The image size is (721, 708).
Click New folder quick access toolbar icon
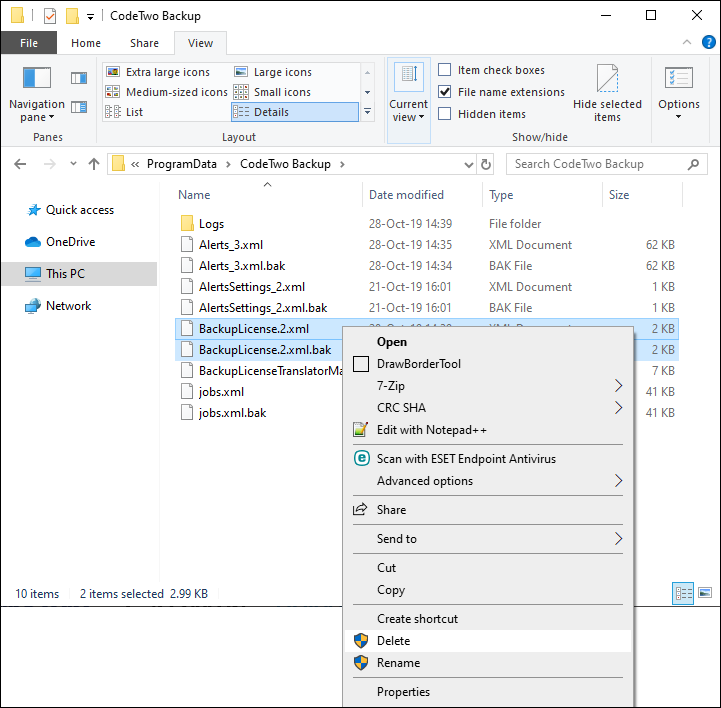[72, 16]
